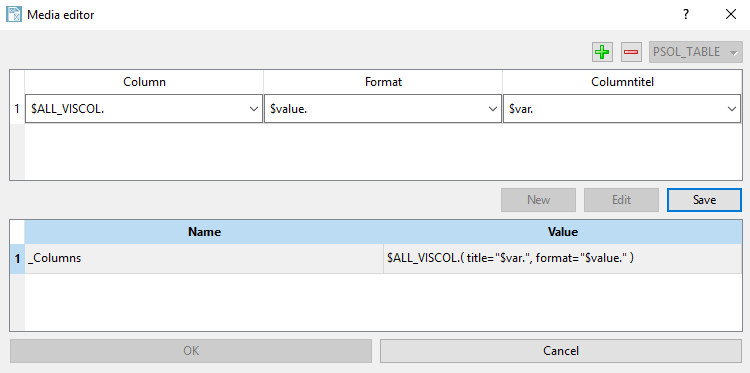The image size is (750, 373).
Task: Click the Media editor title bar icon
Action: point(14,14)
